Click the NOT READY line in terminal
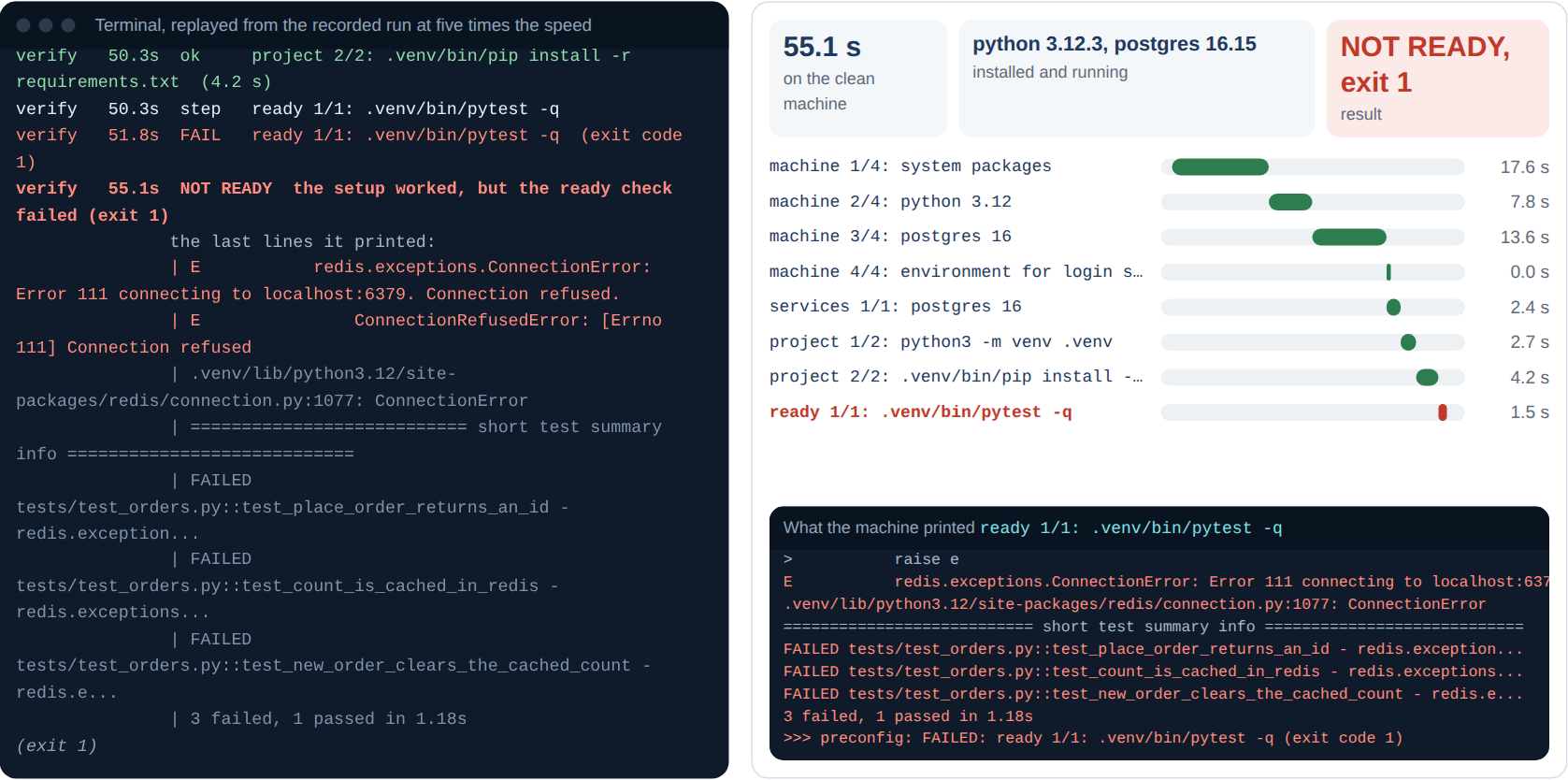Screen dimensions: 1568x780 coord(344,202)
